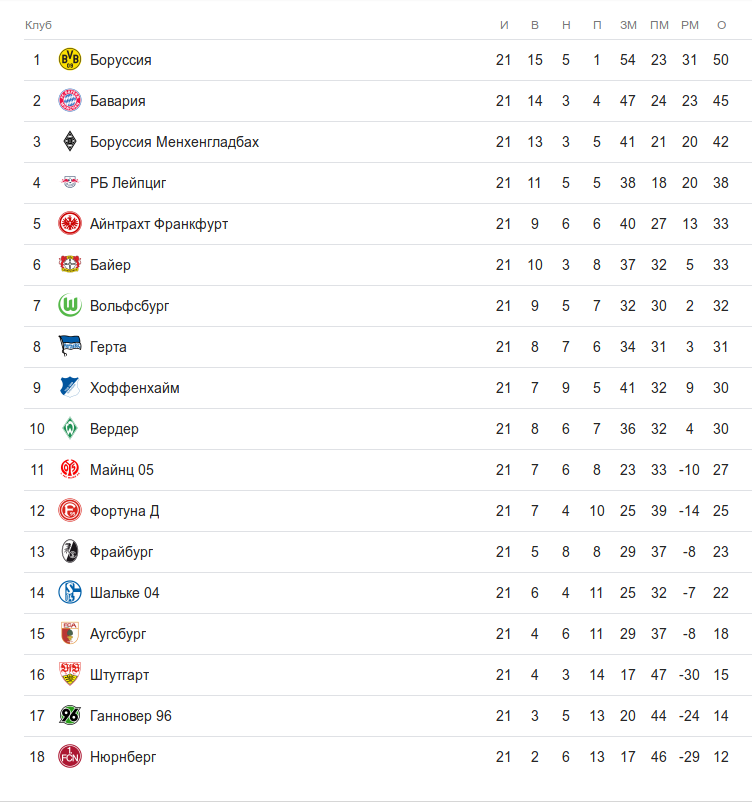The height and width of the screenshot is (802, 752).
Task: Click the Hannover 96 logo
Action: 69,716
